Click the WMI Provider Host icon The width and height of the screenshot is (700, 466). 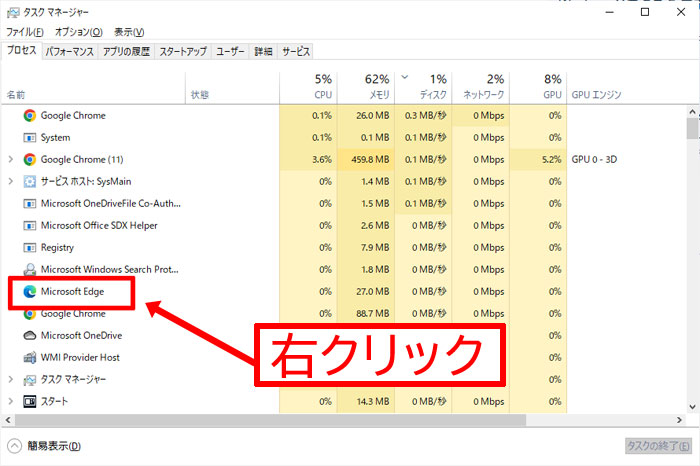pyautogui.click(x=29, y=357)
